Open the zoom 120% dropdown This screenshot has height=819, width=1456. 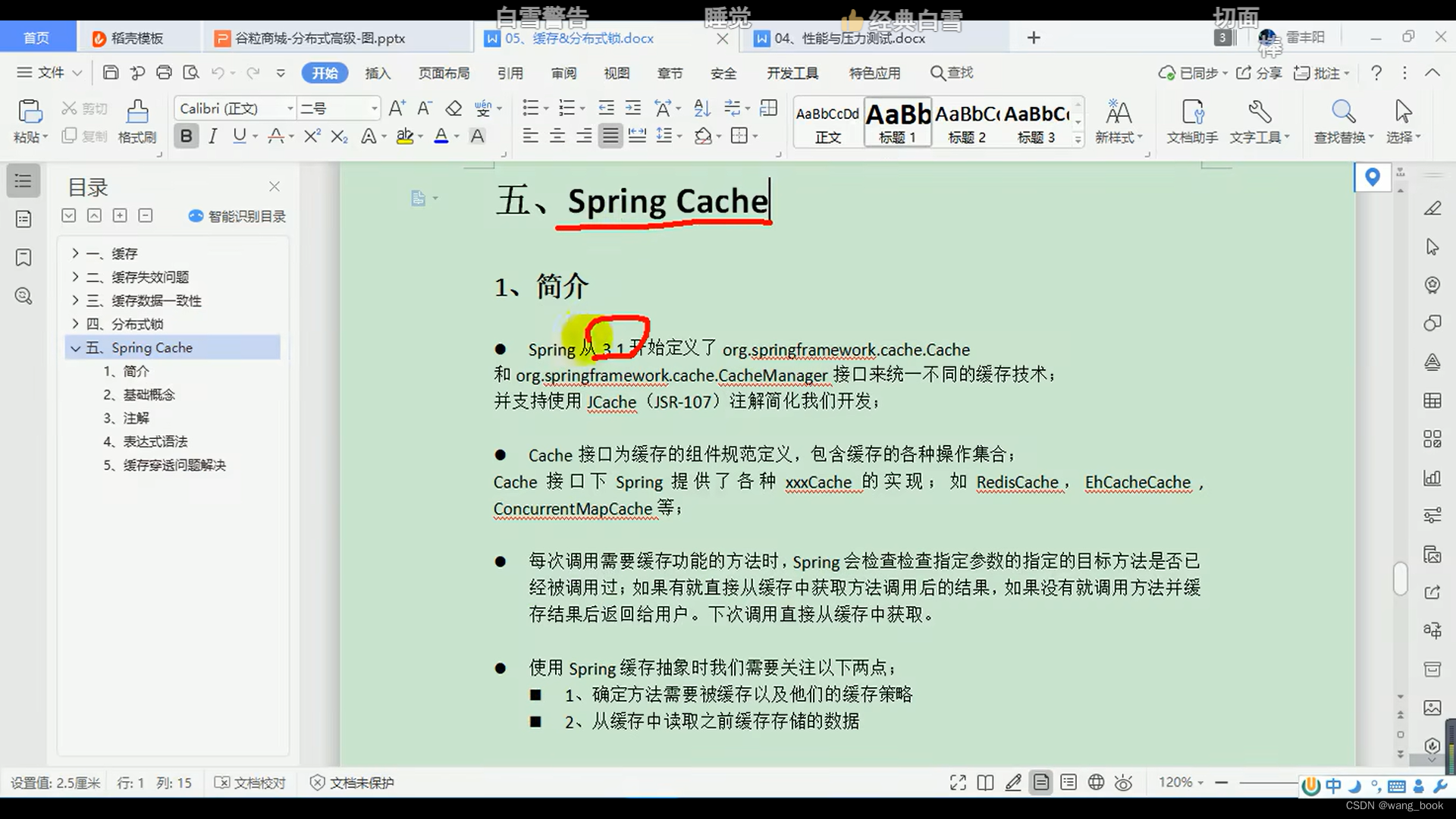[x=1181, y=783]
